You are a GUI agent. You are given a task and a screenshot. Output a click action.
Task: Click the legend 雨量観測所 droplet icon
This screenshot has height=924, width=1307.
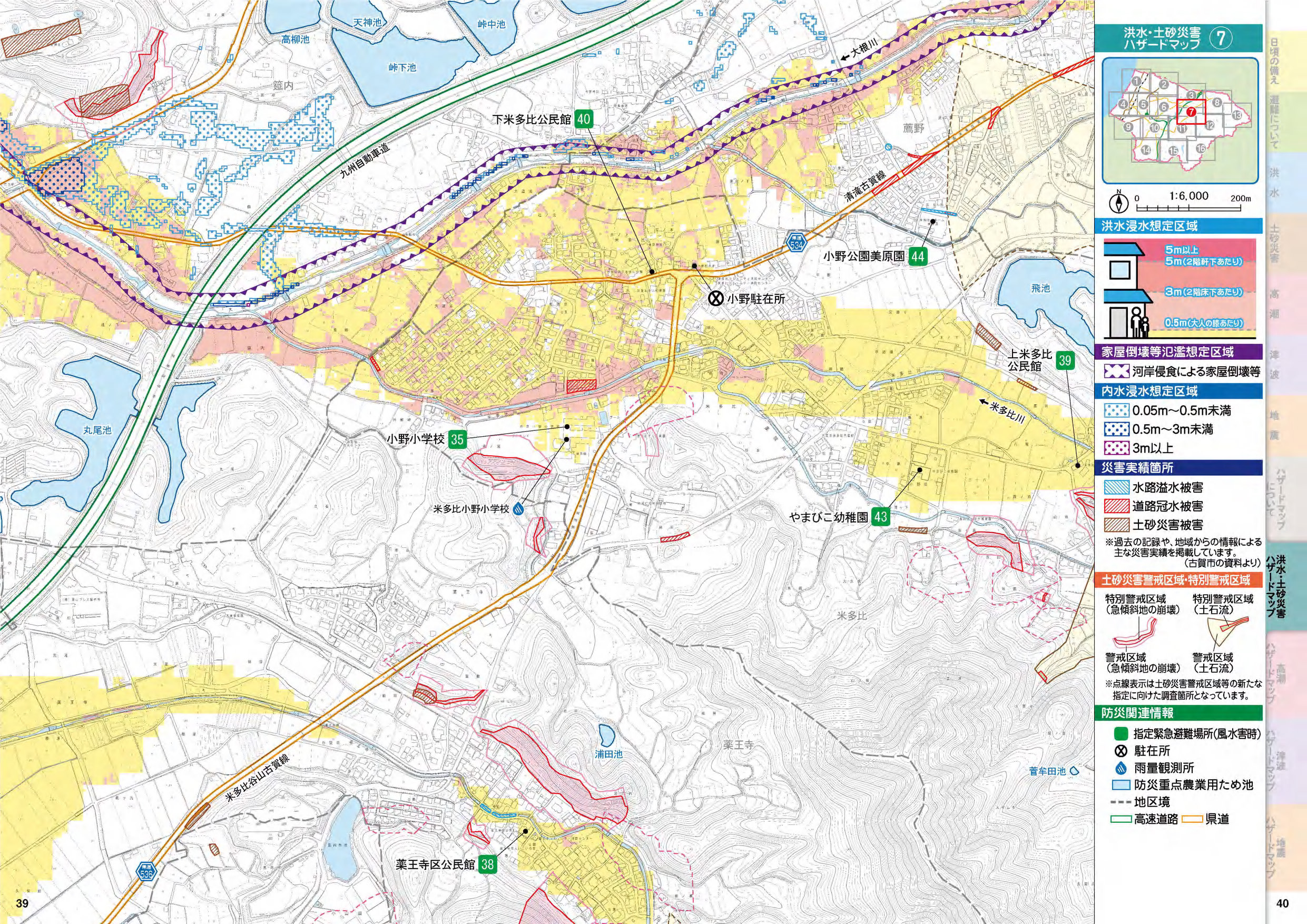[1122, 768]
